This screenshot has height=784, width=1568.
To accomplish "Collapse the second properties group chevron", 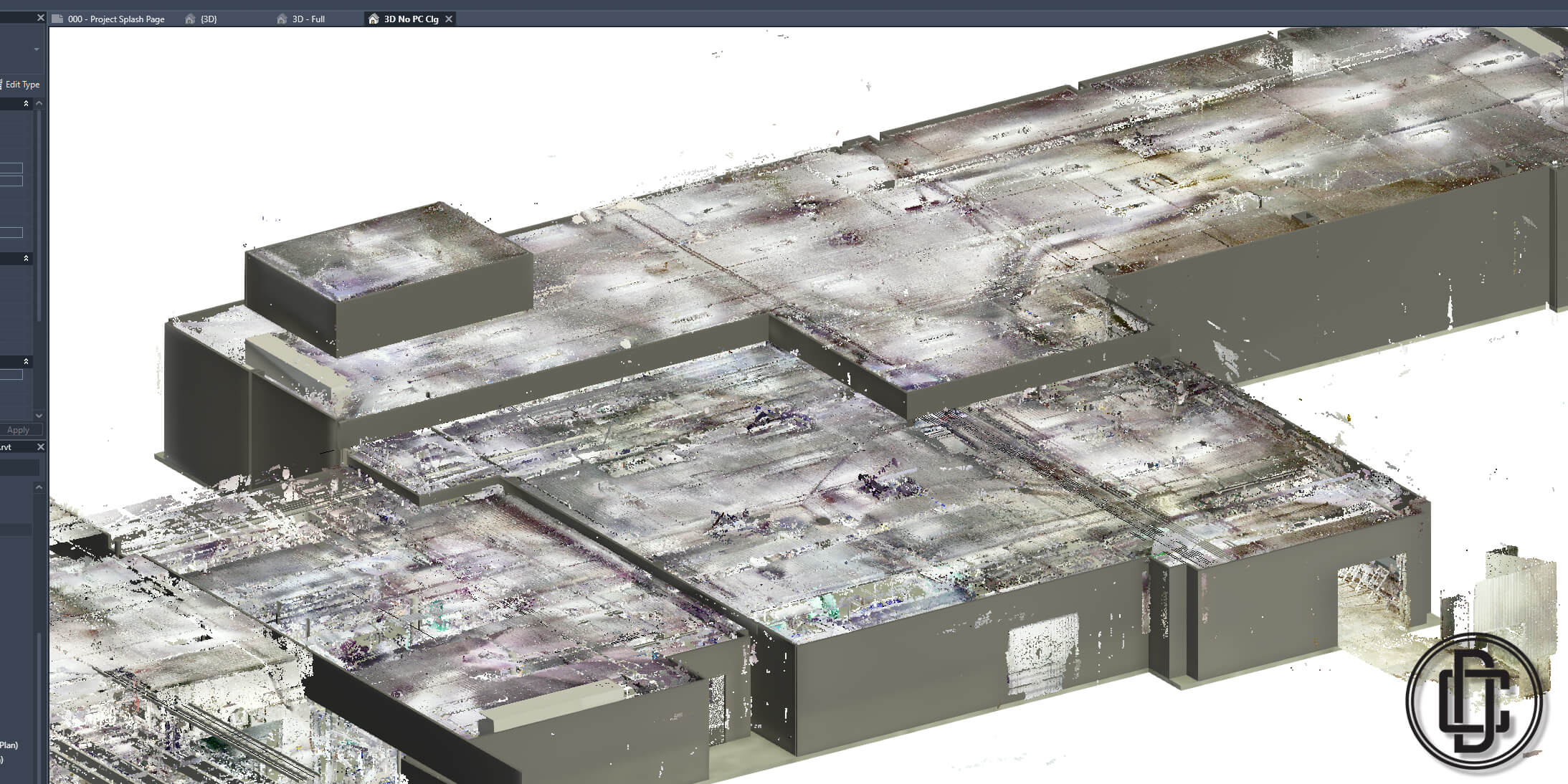I will coord(27,258).
